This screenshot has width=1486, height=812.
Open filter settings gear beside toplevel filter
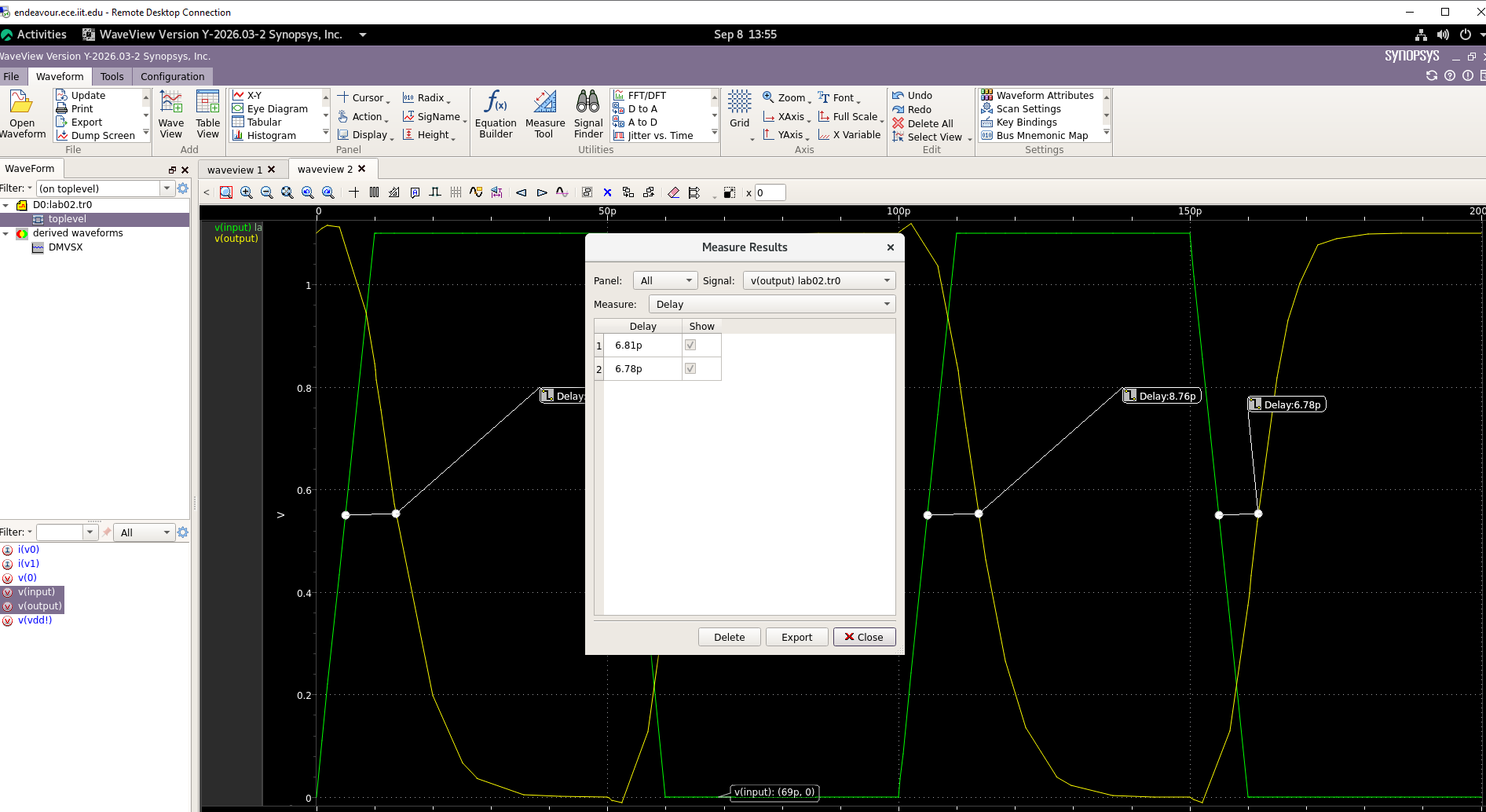183,188
